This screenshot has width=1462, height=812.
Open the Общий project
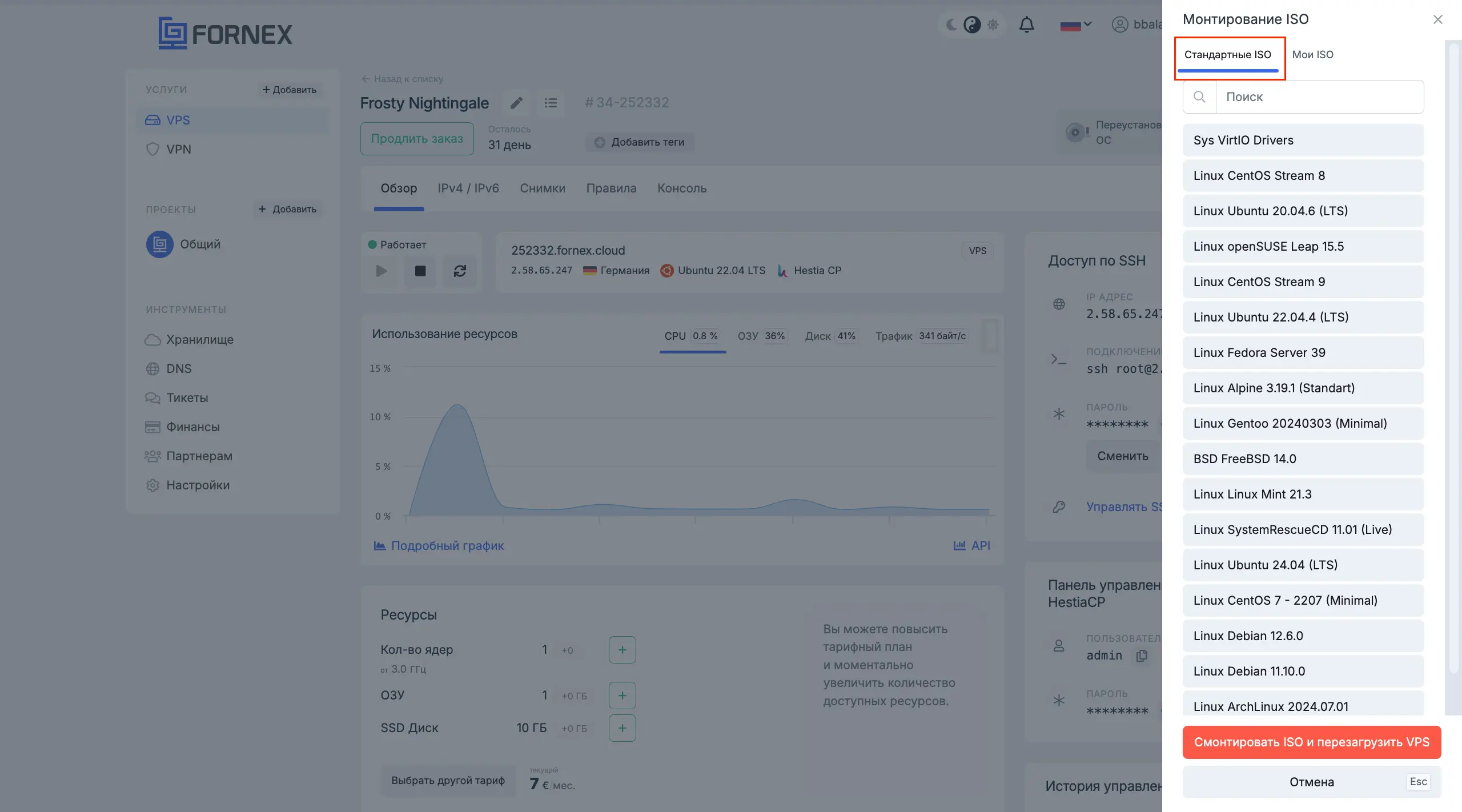point(184,244)
